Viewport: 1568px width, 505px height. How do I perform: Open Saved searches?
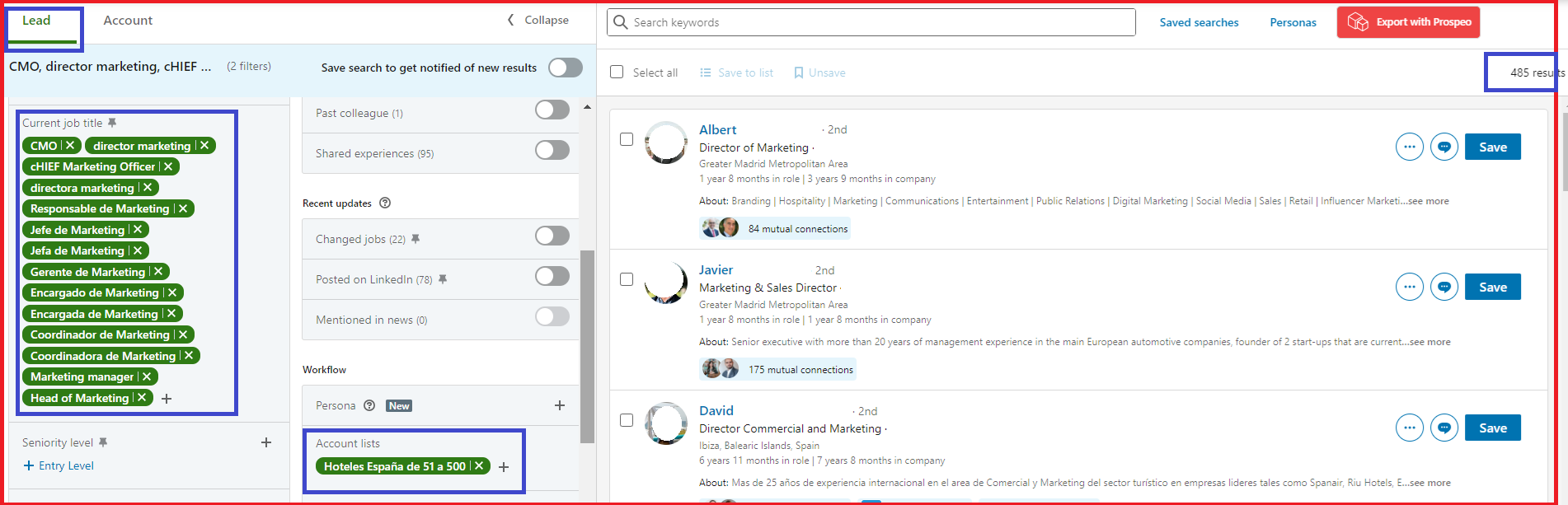[x=1199, y=22]
